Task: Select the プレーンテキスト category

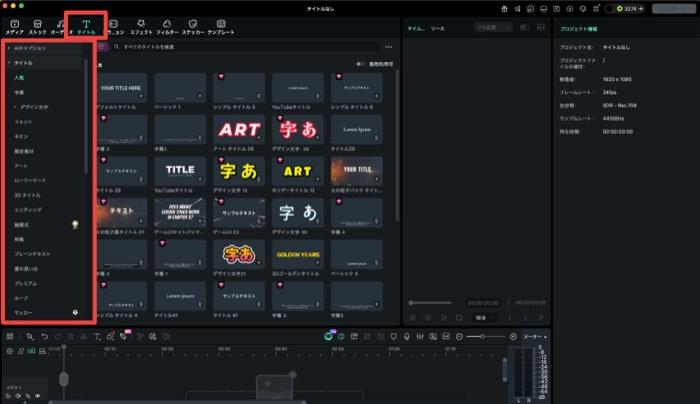Action: pos(32,254)
